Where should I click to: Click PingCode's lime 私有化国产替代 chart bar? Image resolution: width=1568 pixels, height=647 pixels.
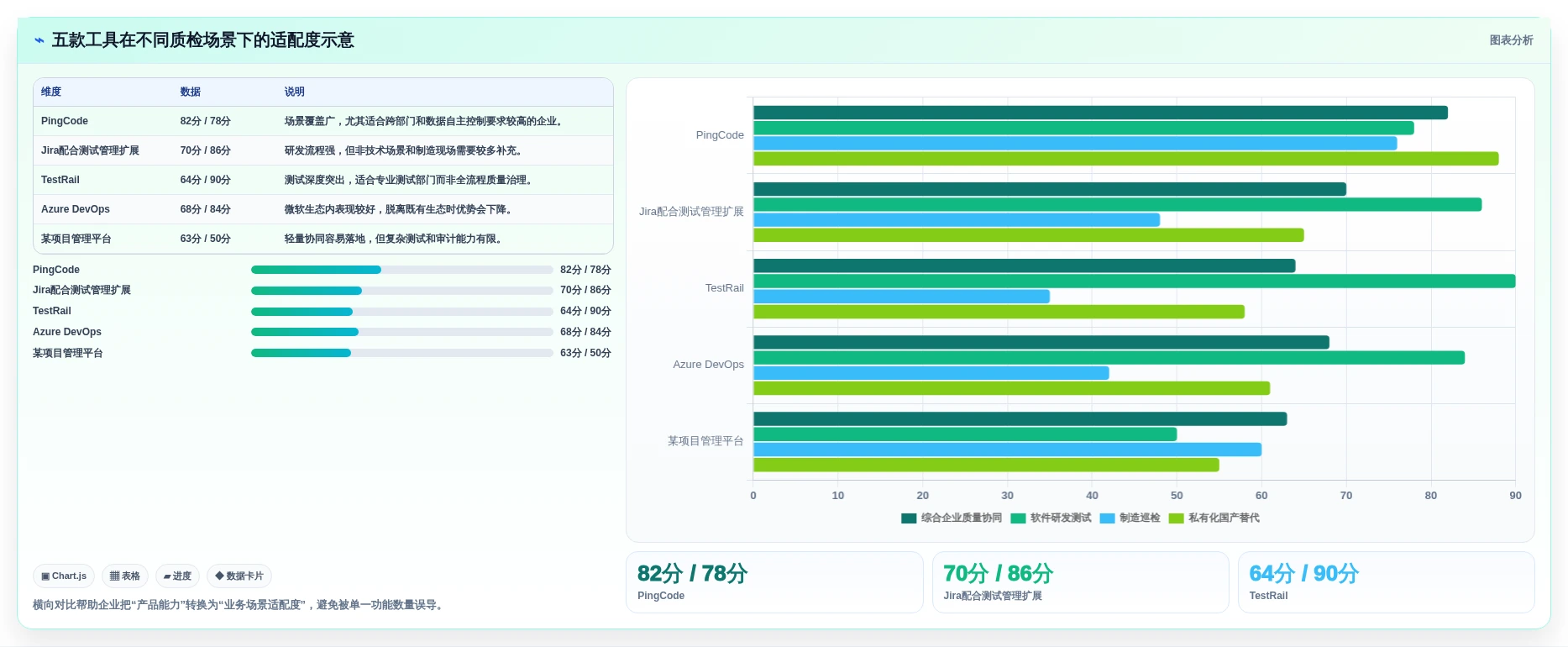(1125, 159)
